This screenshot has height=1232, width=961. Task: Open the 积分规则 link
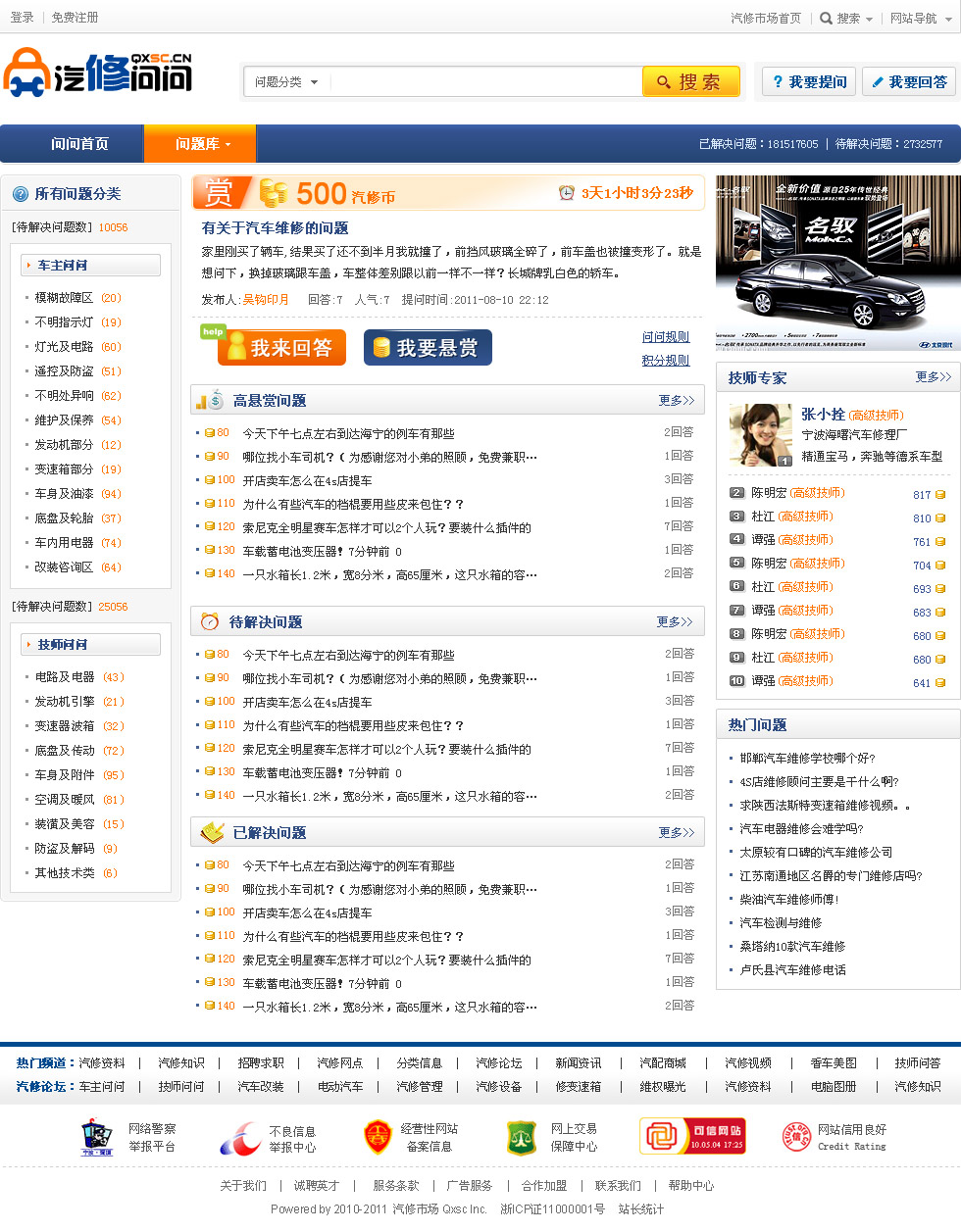666,360
